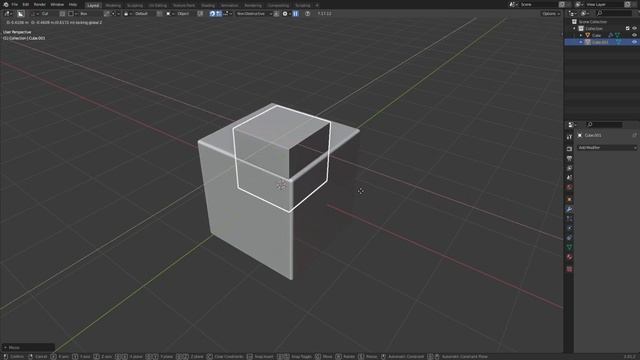Hide the Collection with its eye icon

coord(634,29)
